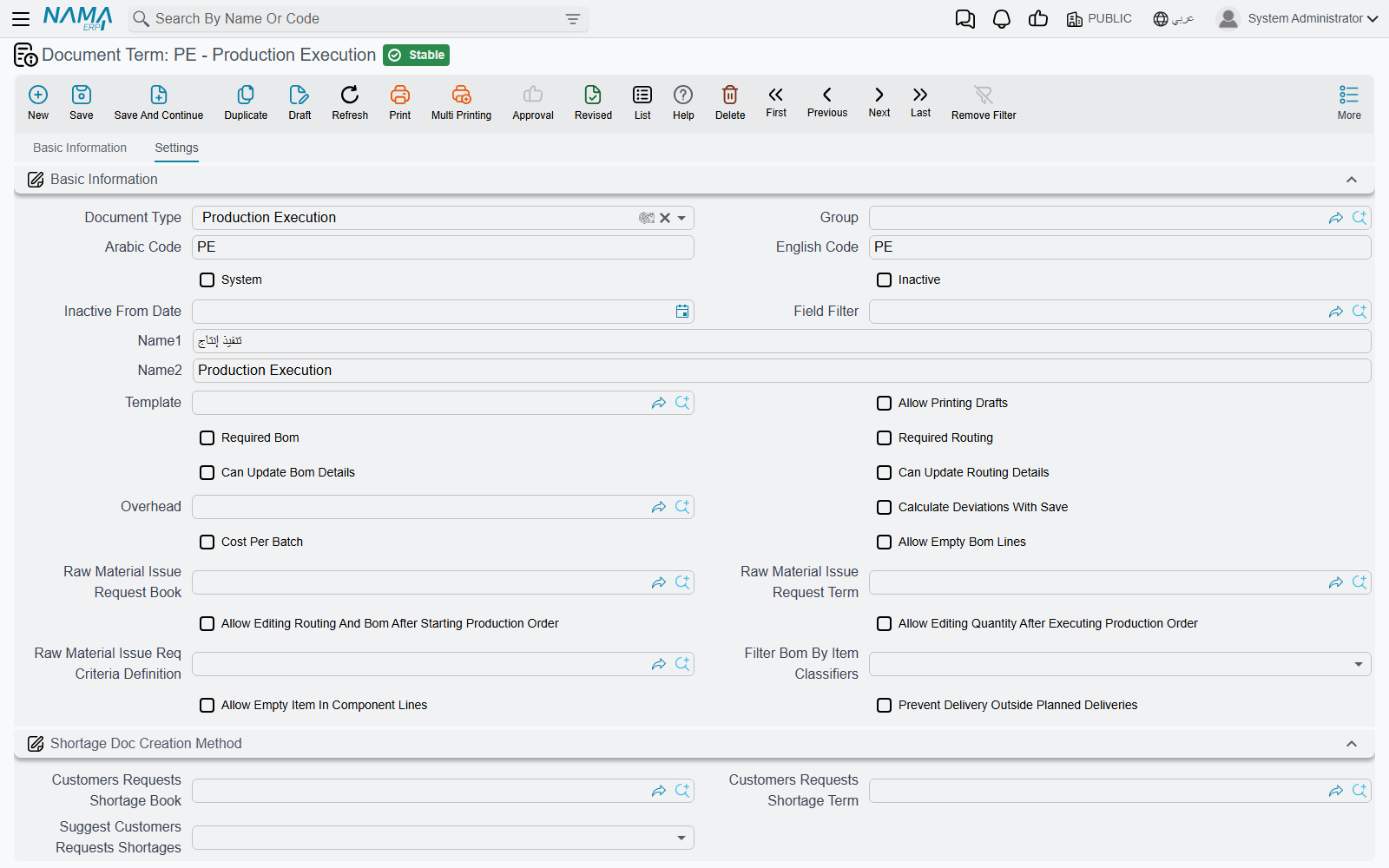This screenshot has height=868, width=1389.
Task: Save the document term record
Action: click(x=82, y=102)
